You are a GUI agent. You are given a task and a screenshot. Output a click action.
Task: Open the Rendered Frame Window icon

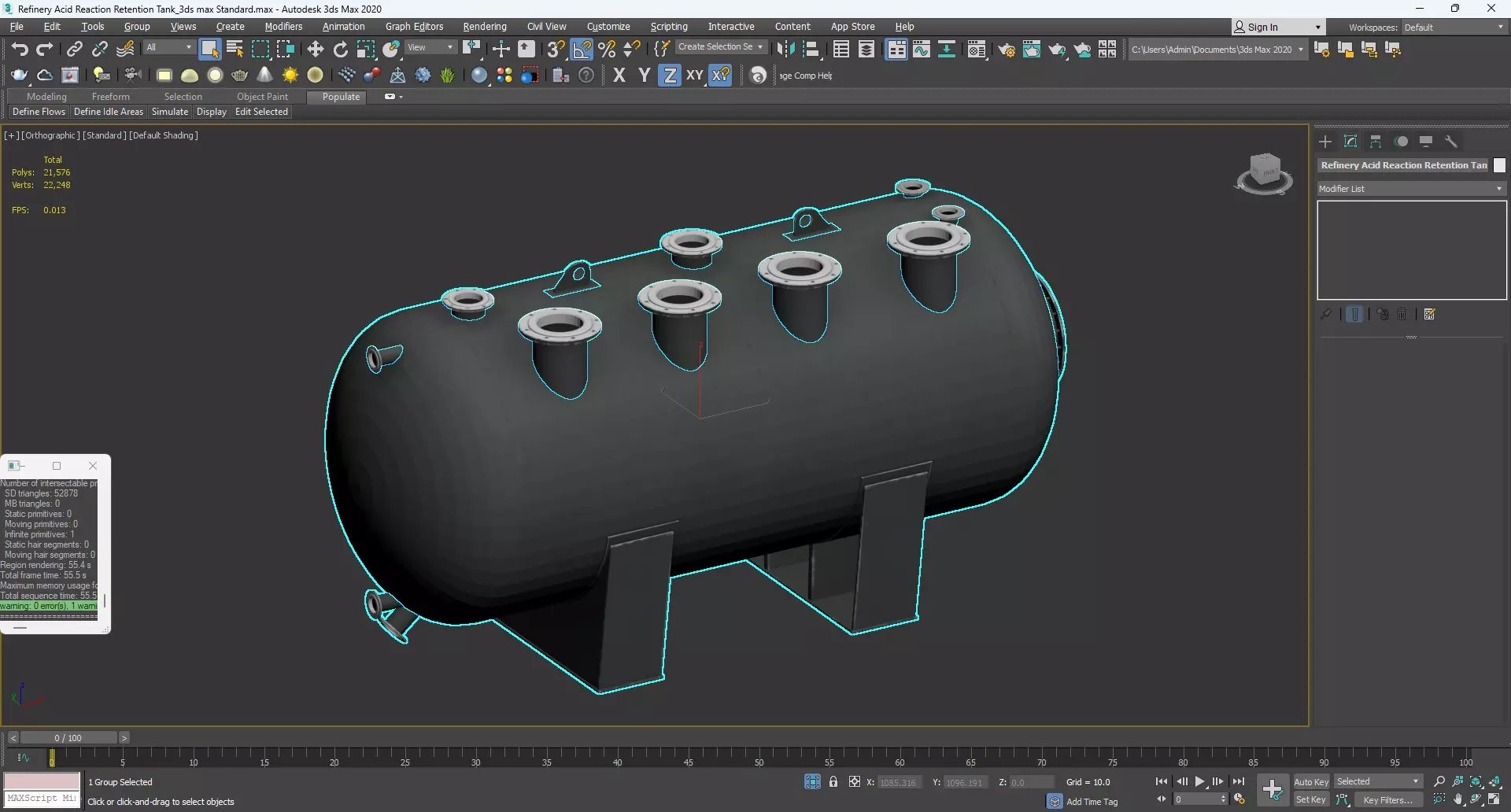tap(1032, 50)
